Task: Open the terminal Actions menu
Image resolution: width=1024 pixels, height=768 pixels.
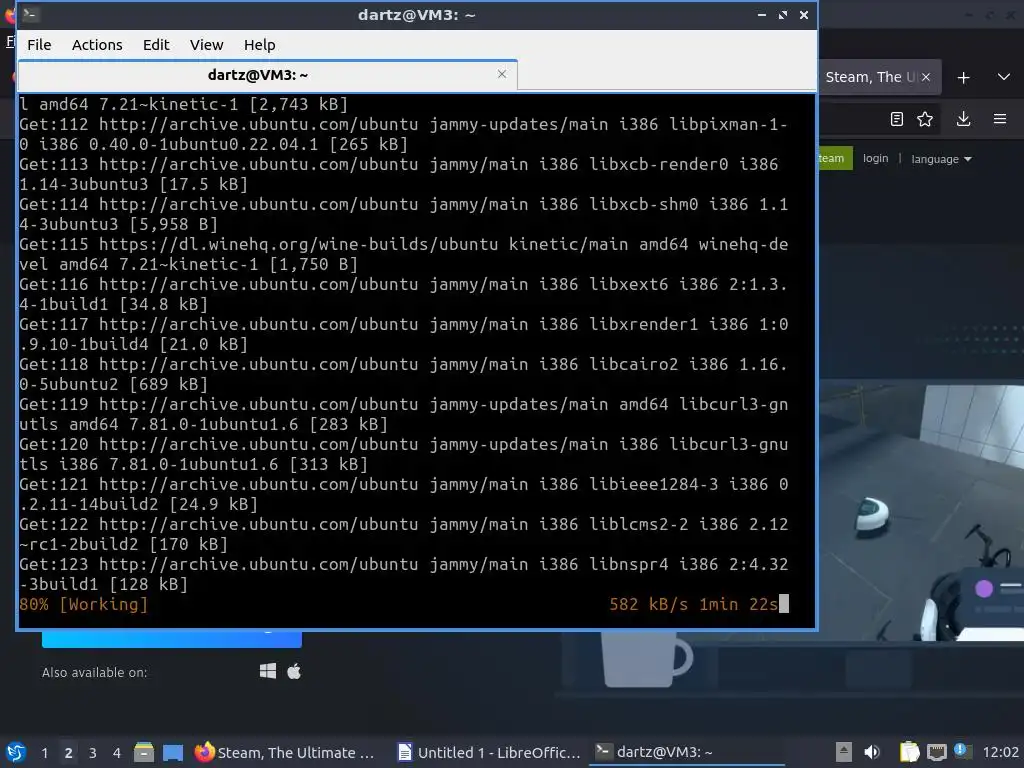Action: pos(97,45)
